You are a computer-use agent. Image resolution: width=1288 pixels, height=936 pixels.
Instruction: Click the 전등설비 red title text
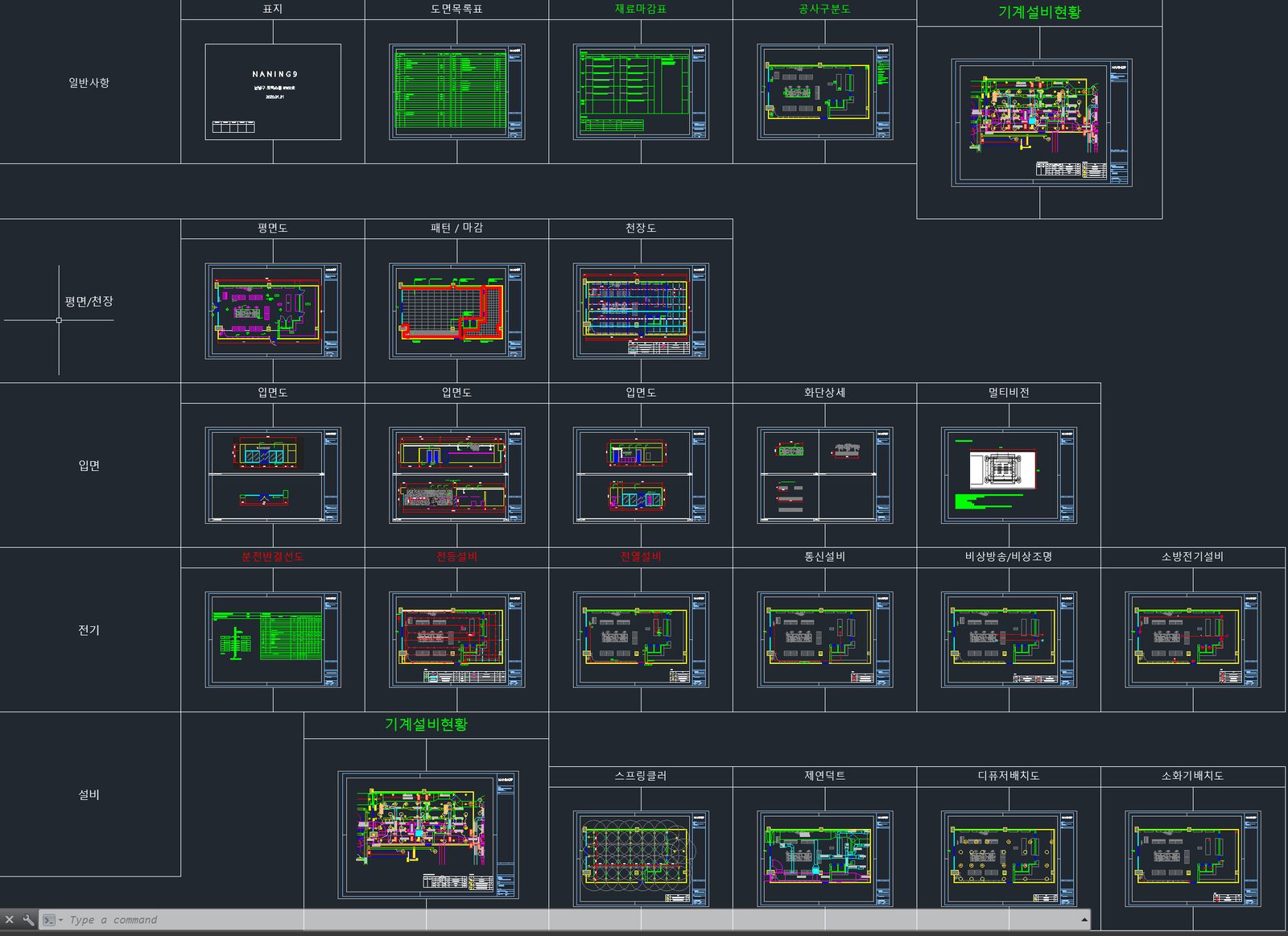click(x=456, y=556)
